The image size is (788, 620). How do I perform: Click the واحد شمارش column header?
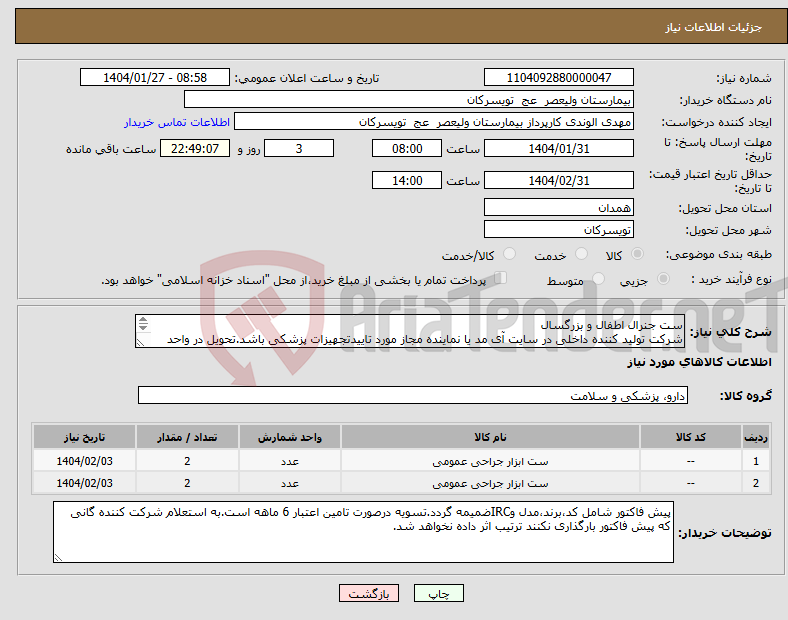[x=290, y=437]
